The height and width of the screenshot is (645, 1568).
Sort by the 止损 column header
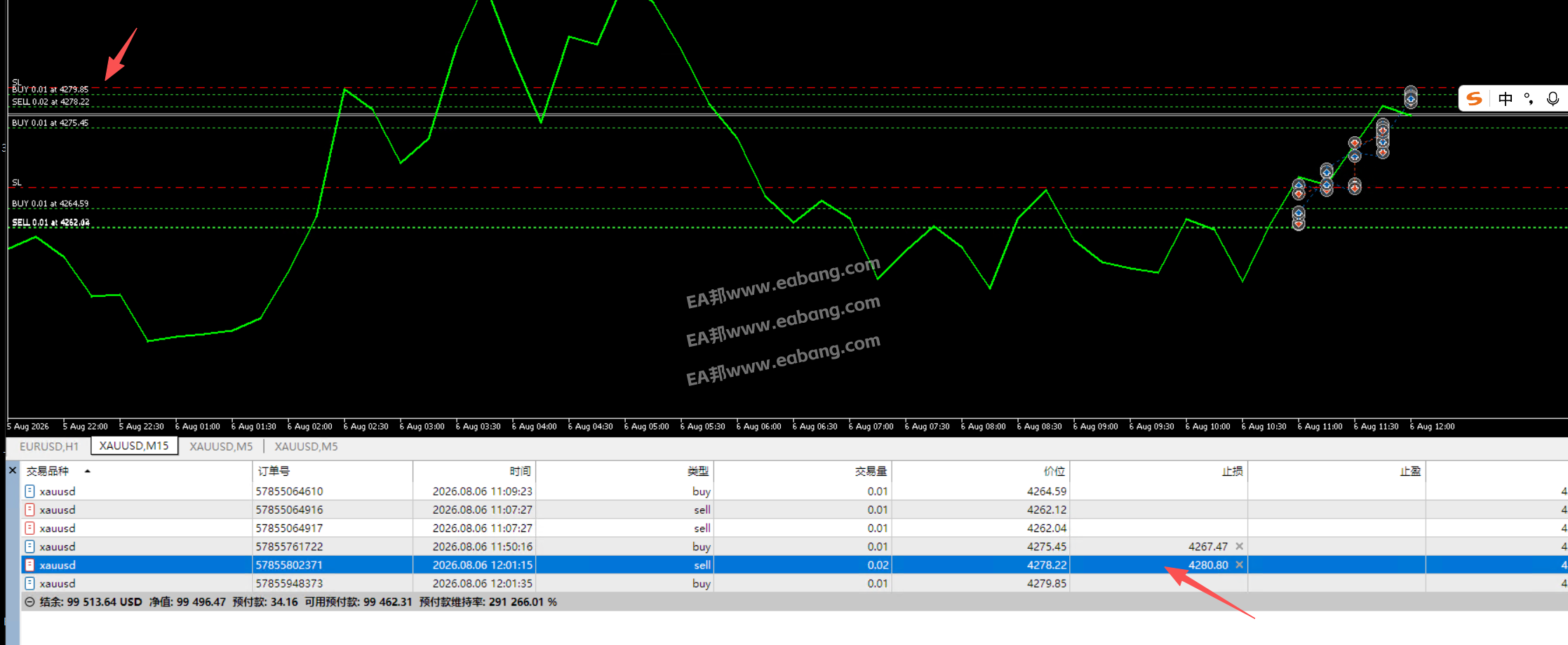tap(1232, 471)
